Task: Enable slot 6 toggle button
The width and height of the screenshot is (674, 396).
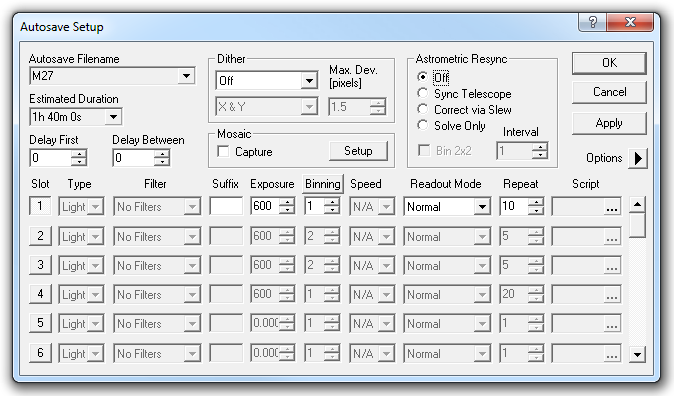Action: coord(40,353)
